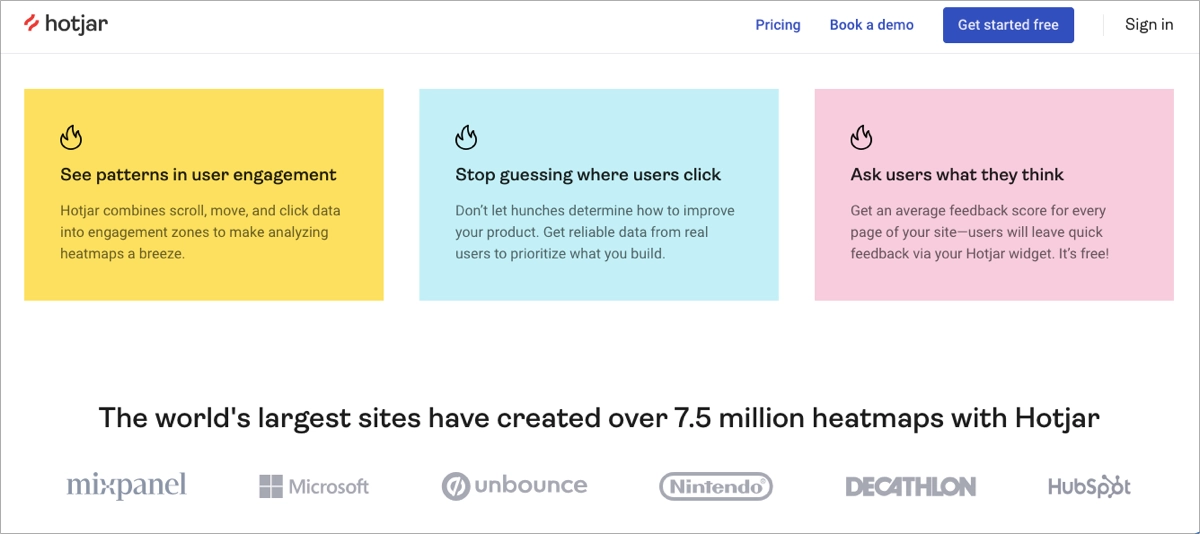Click the text about the average feedback score
The height and width of the screenshot is (534, 1200).
click(x=980, y=232)
